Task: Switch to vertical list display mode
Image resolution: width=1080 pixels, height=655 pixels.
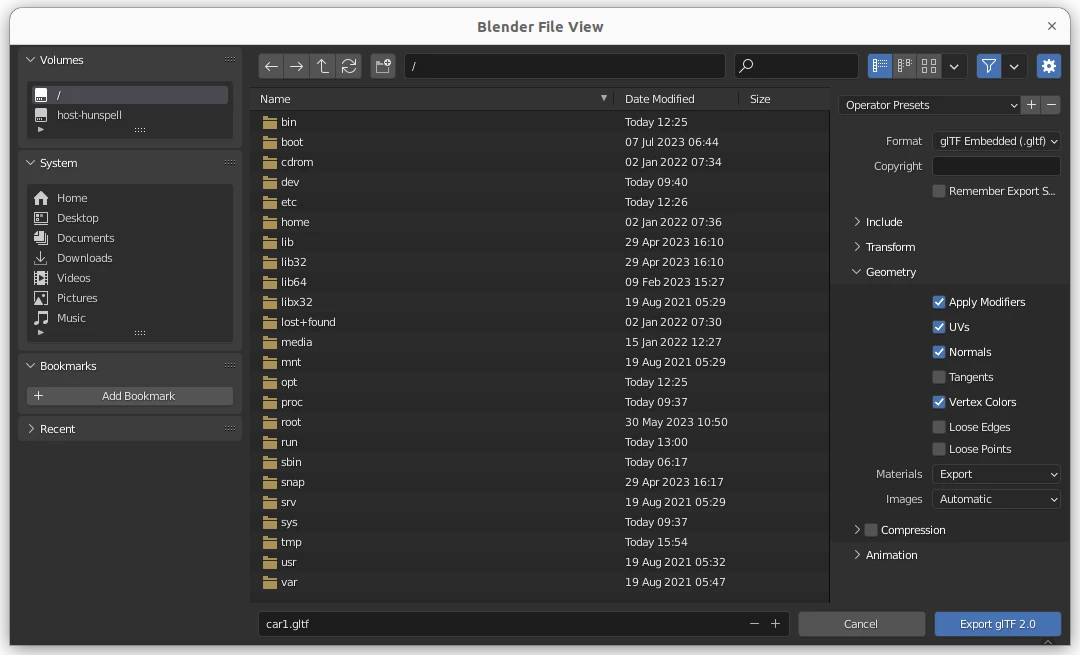Action: coord(880,66)
